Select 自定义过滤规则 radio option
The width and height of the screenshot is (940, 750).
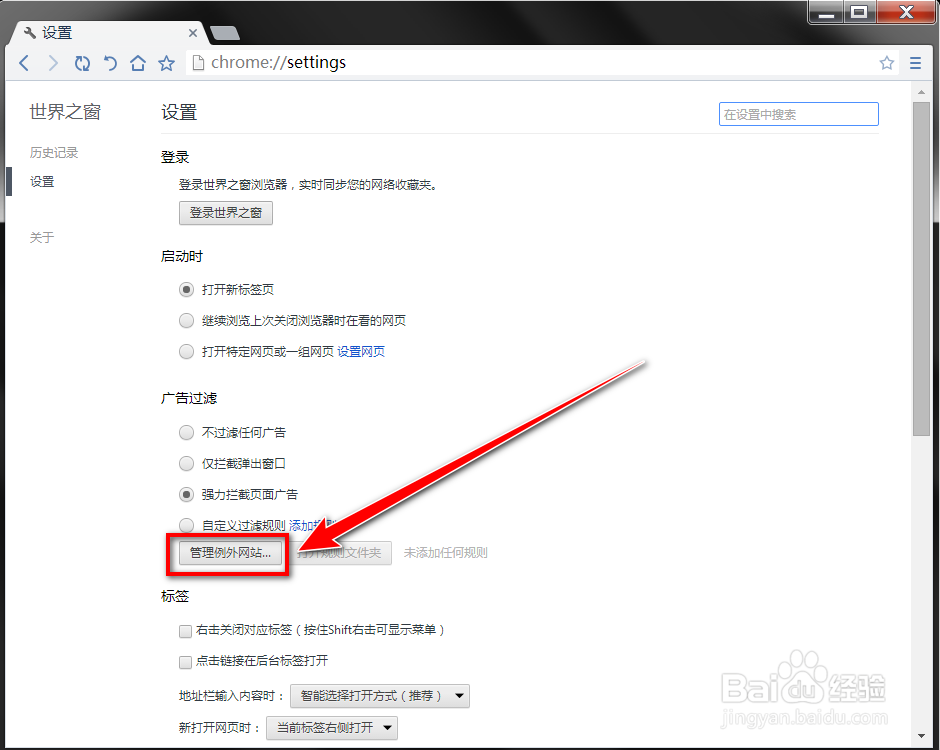pos(186,525)
